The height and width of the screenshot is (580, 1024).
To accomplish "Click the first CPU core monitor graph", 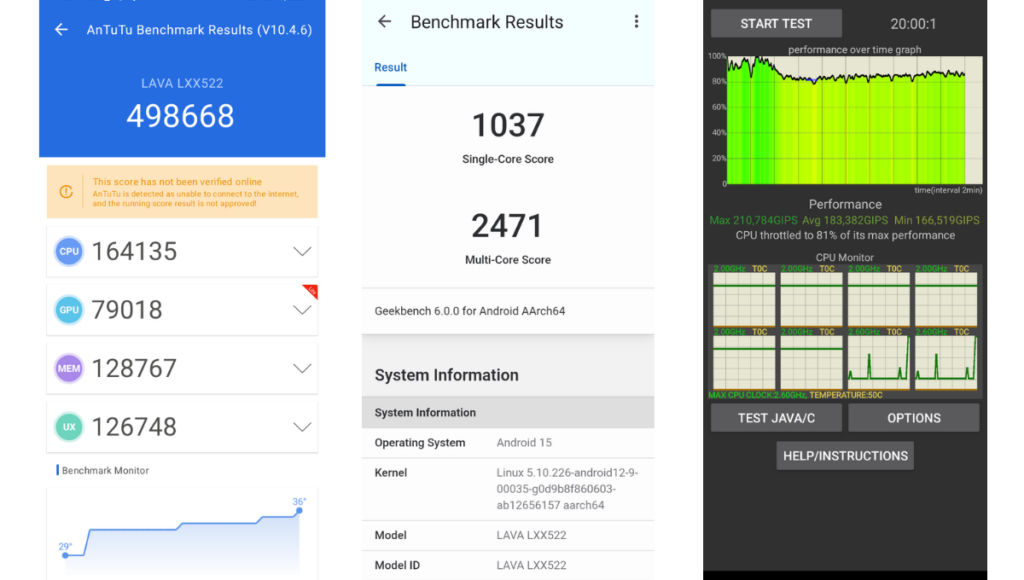I will click(x=744, y=299).
